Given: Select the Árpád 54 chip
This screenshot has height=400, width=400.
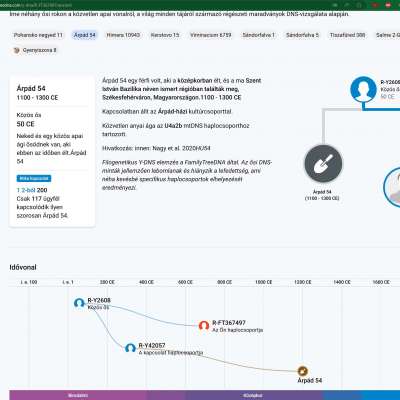Looking at the screenshot, I should tap(84, 35).
